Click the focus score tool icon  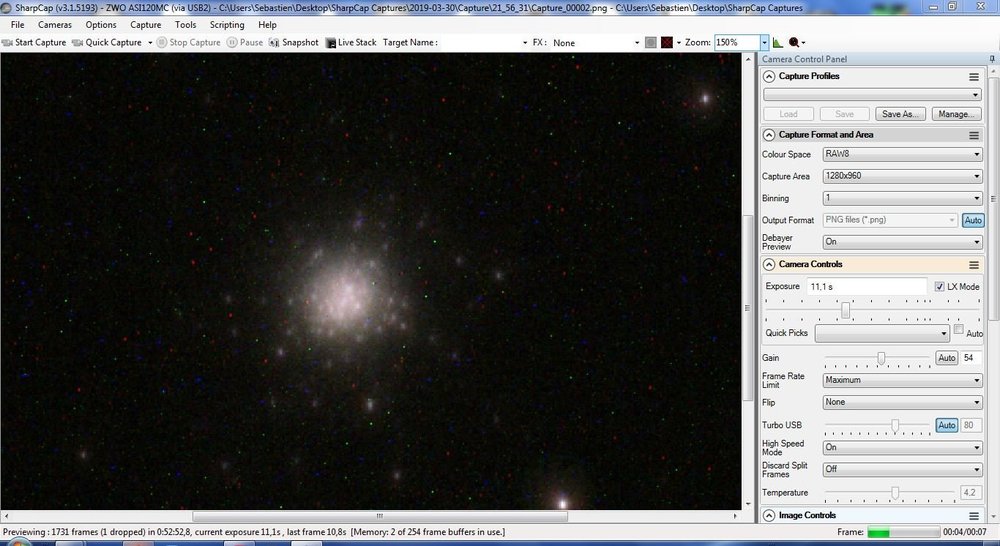coord(794,43)
